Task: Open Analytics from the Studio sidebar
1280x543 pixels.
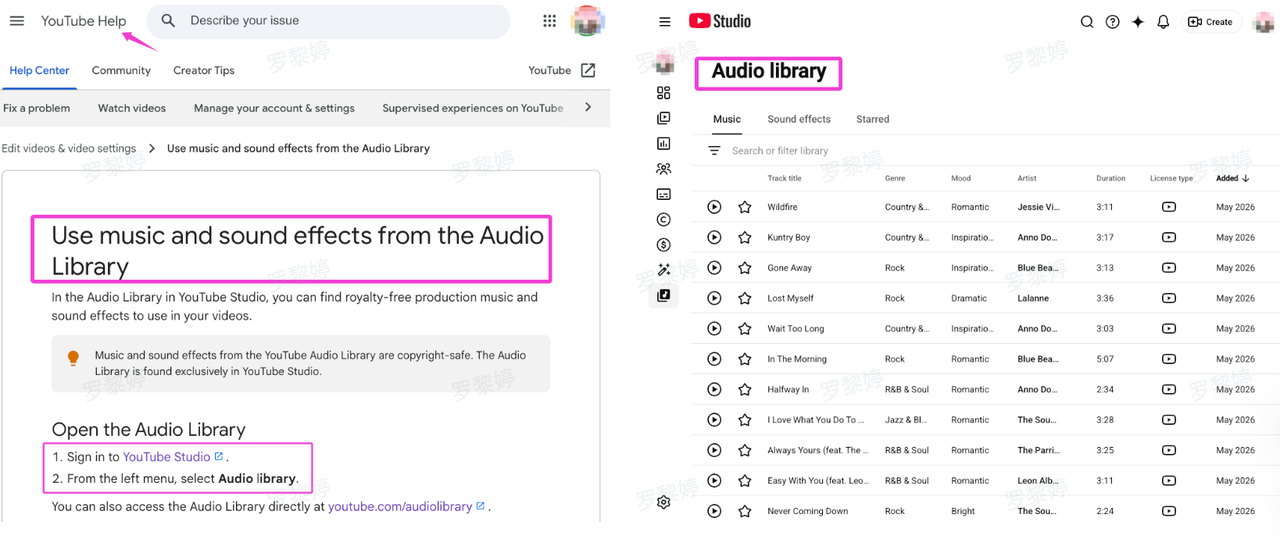Action: (x=663, y=143)
